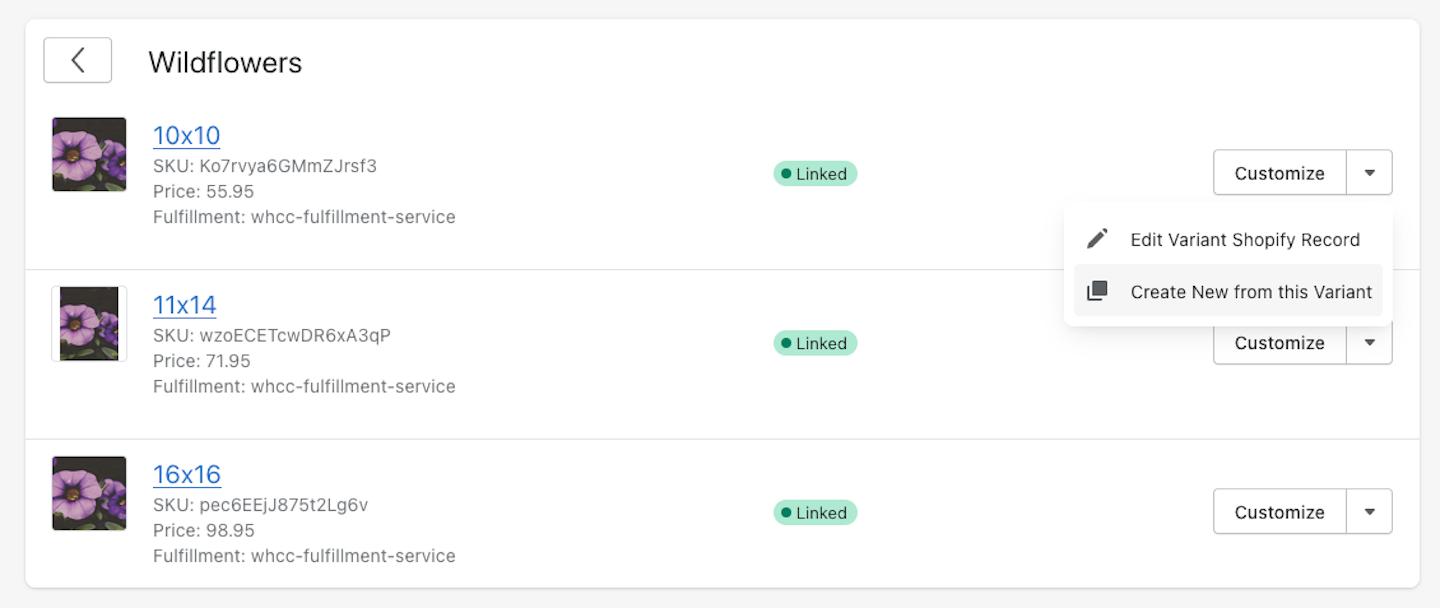Click the Linked status badge for 16x16
Viewport: 1440px width, 608px height.
tap(815, 512)
